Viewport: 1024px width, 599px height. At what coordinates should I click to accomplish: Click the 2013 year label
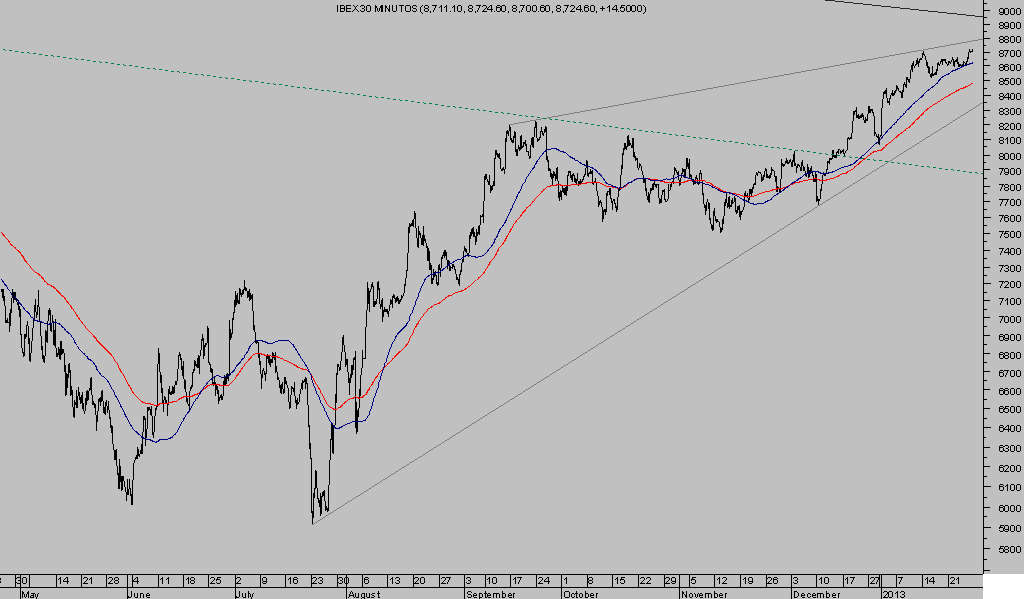pyautogui.click(x=893, y=593)
